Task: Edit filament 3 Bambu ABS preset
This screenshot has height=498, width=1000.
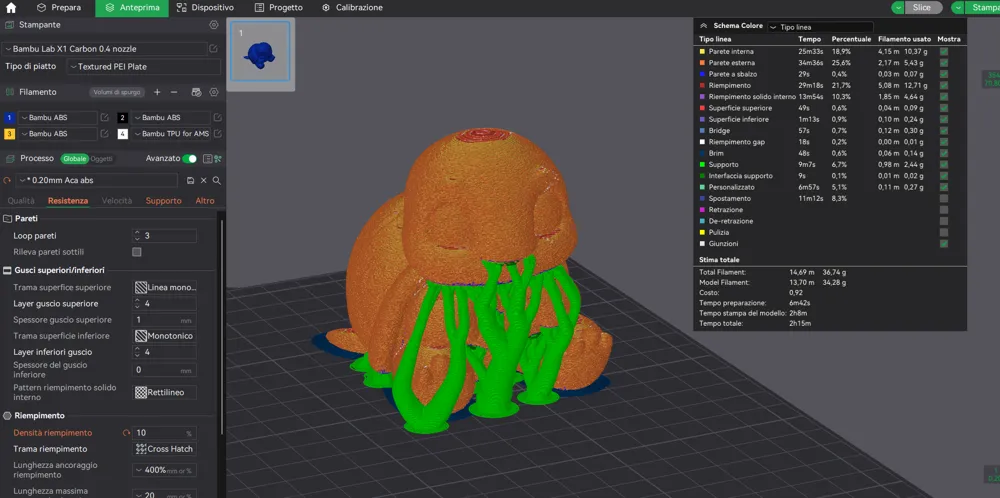Action: click(105, 134)
